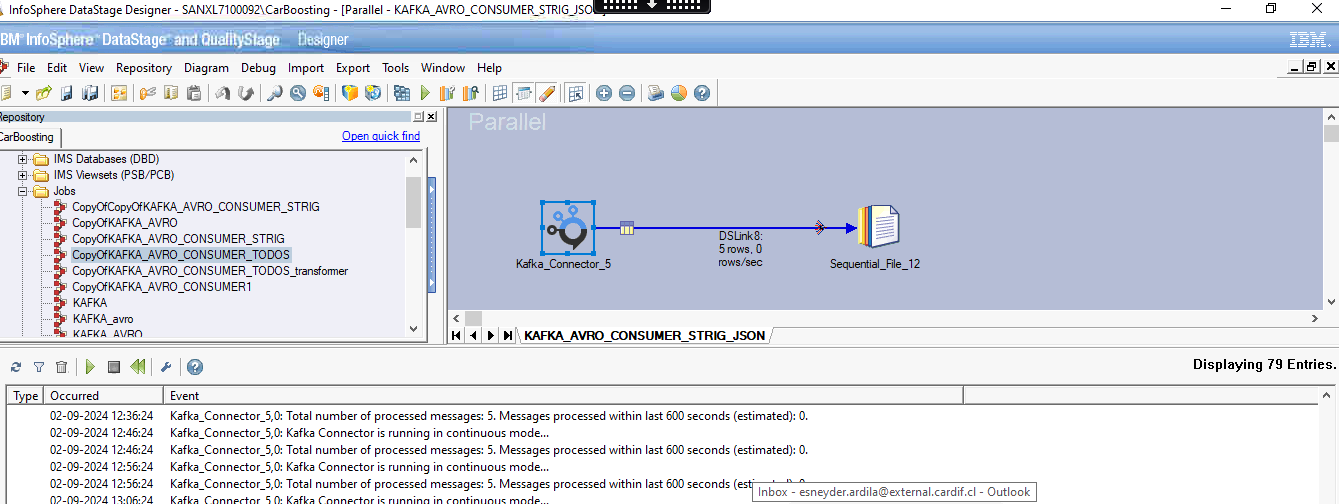The image size is (1339, 504).
Task: Select the CopyOfKAFKA_AVRO_CONSUMER1 job
Action: coord(162,287)
